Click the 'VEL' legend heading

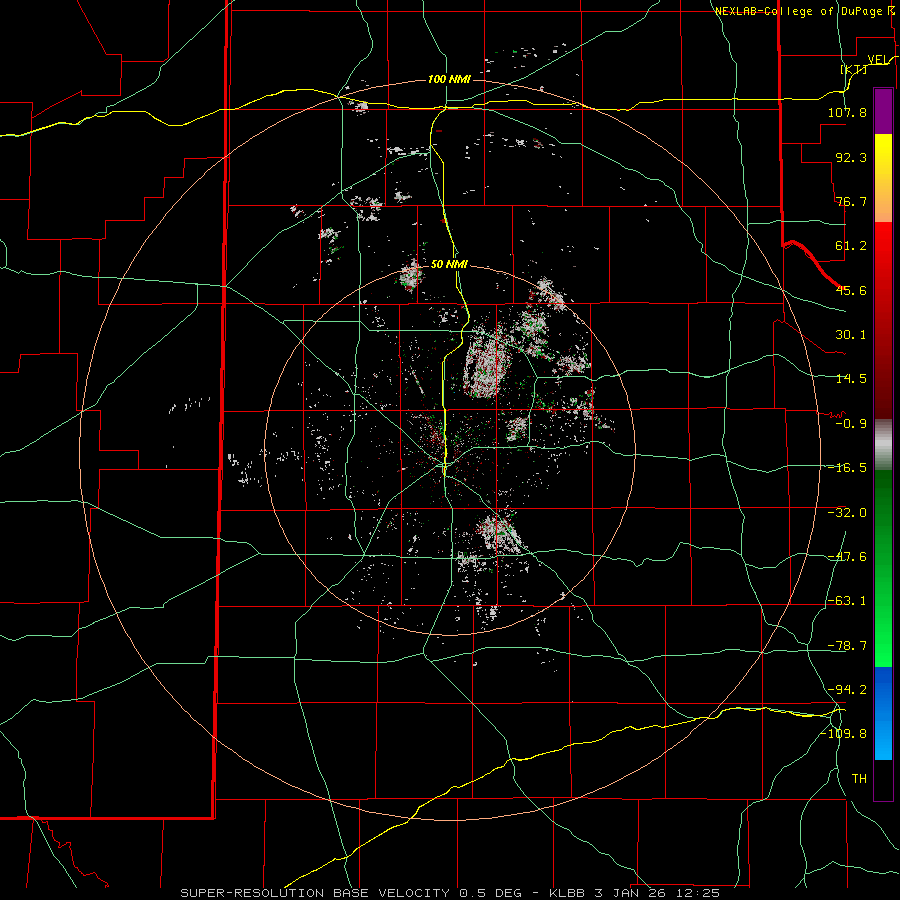click(879, 60)
